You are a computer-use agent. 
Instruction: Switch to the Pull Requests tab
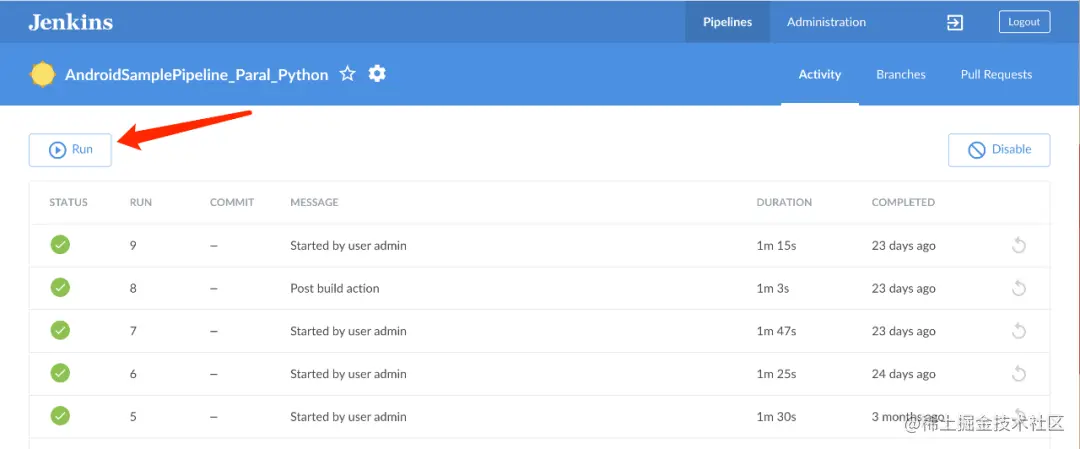pyautogui.click(x=997, y=74)
